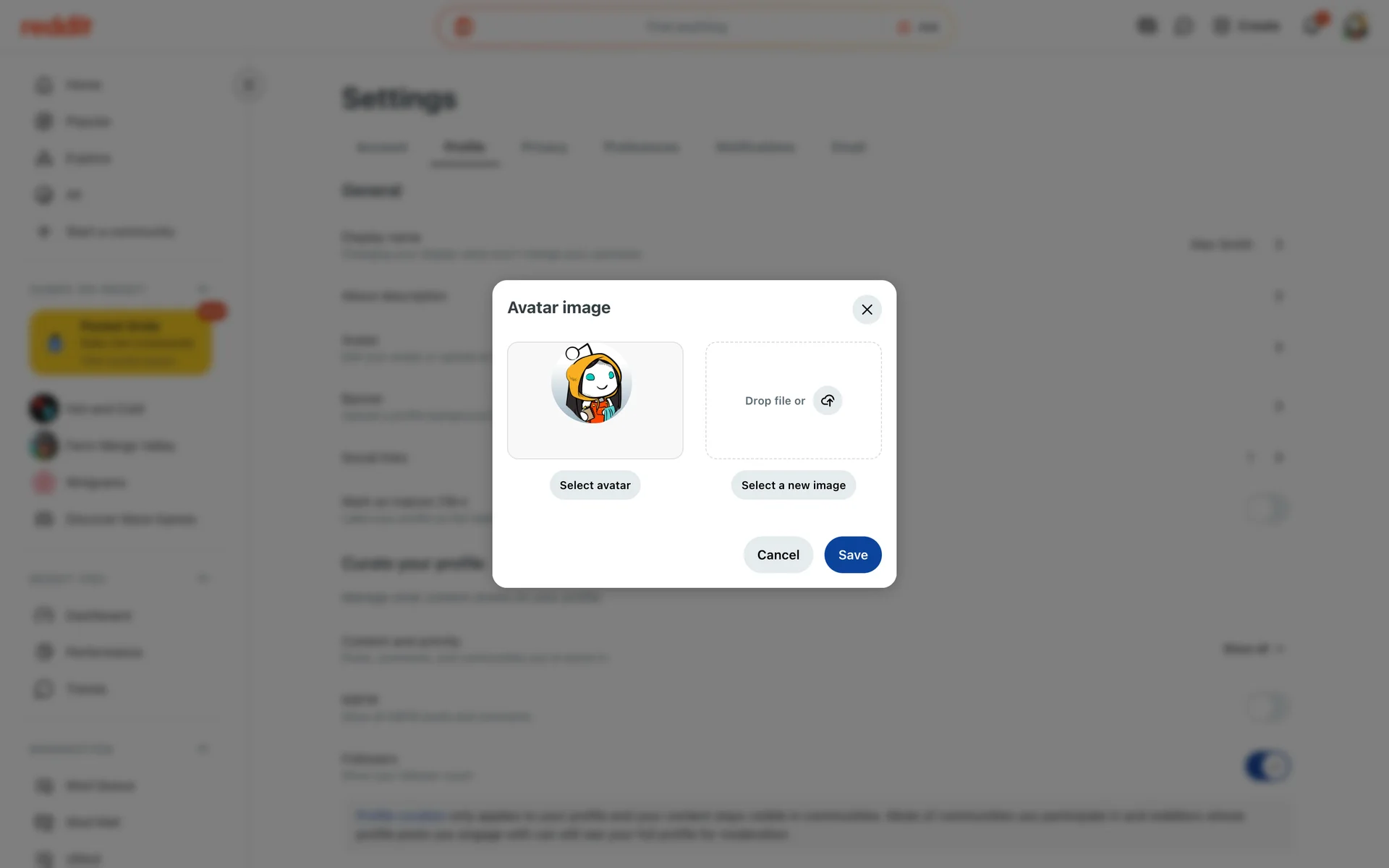Open the chat icon in the top bar

click(x=1184, y=27)
